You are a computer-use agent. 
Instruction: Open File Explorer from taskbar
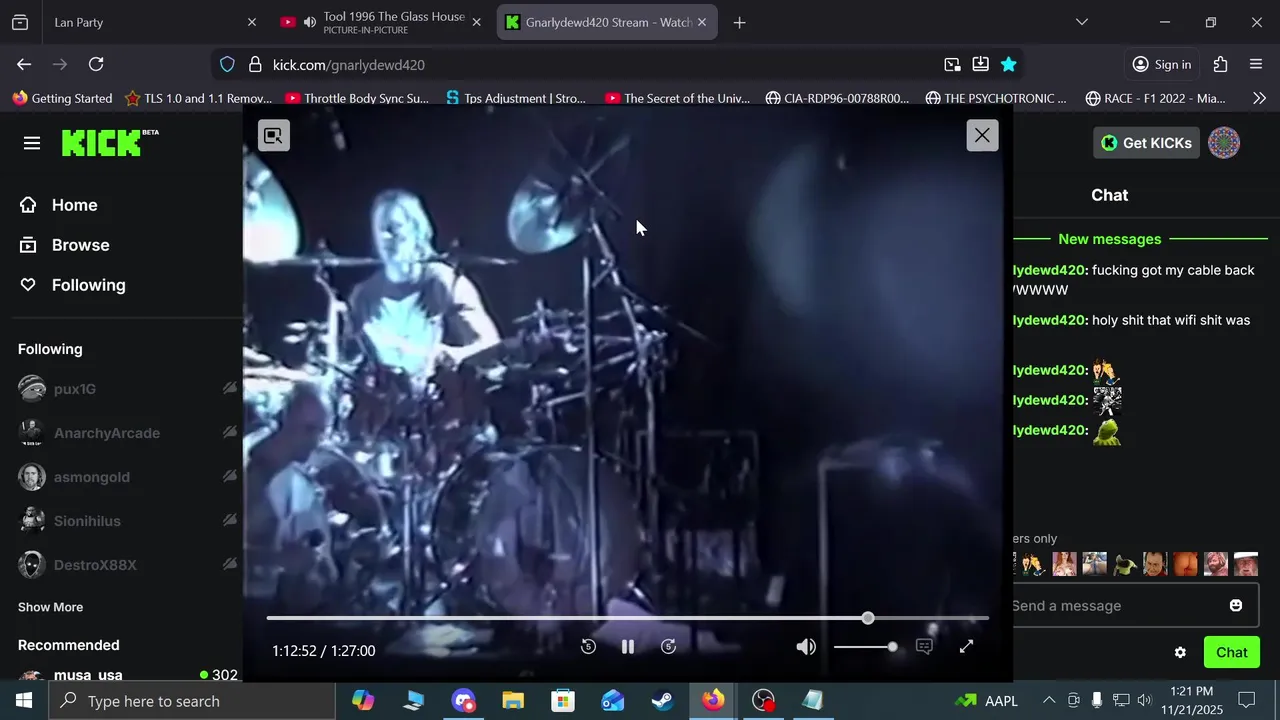[x=513, y=701]
